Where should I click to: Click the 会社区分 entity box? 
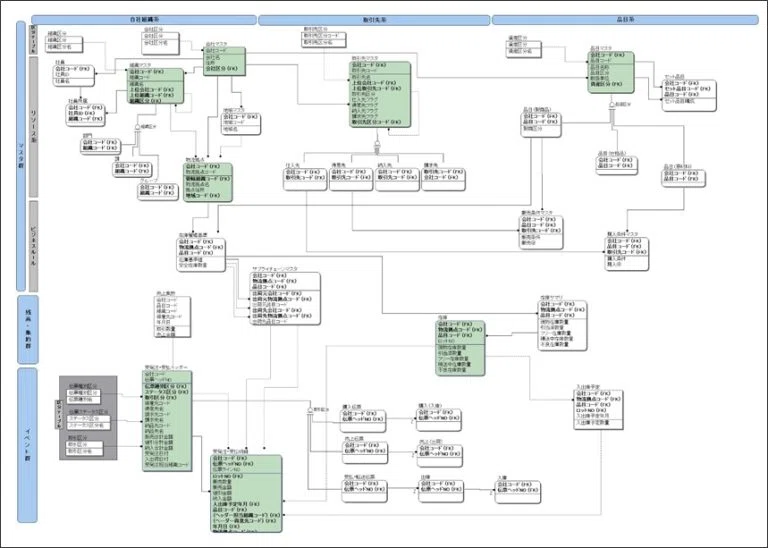[161, 43]
